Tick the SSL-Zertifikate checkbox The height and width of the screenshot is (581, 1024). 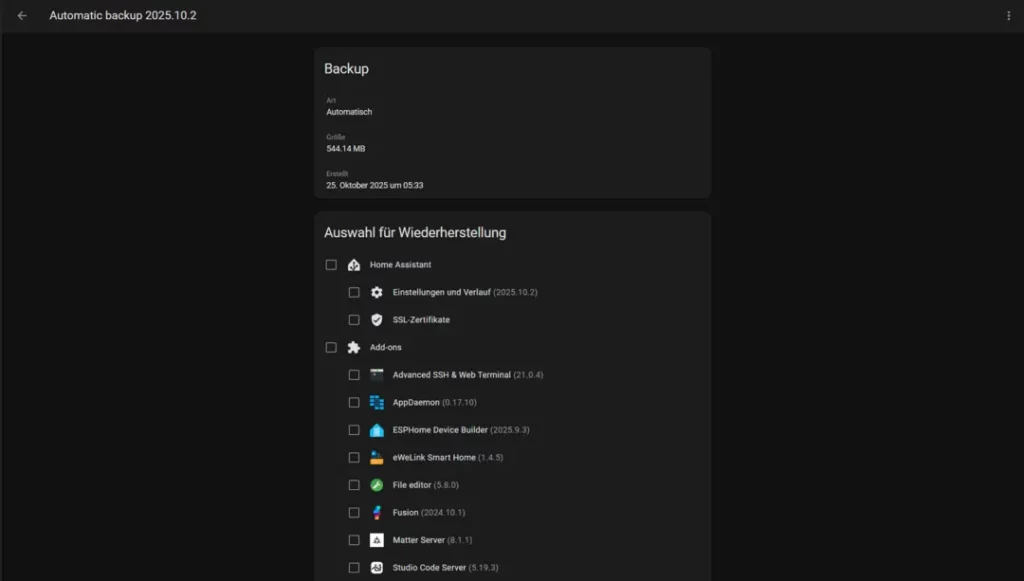[354, 320]
